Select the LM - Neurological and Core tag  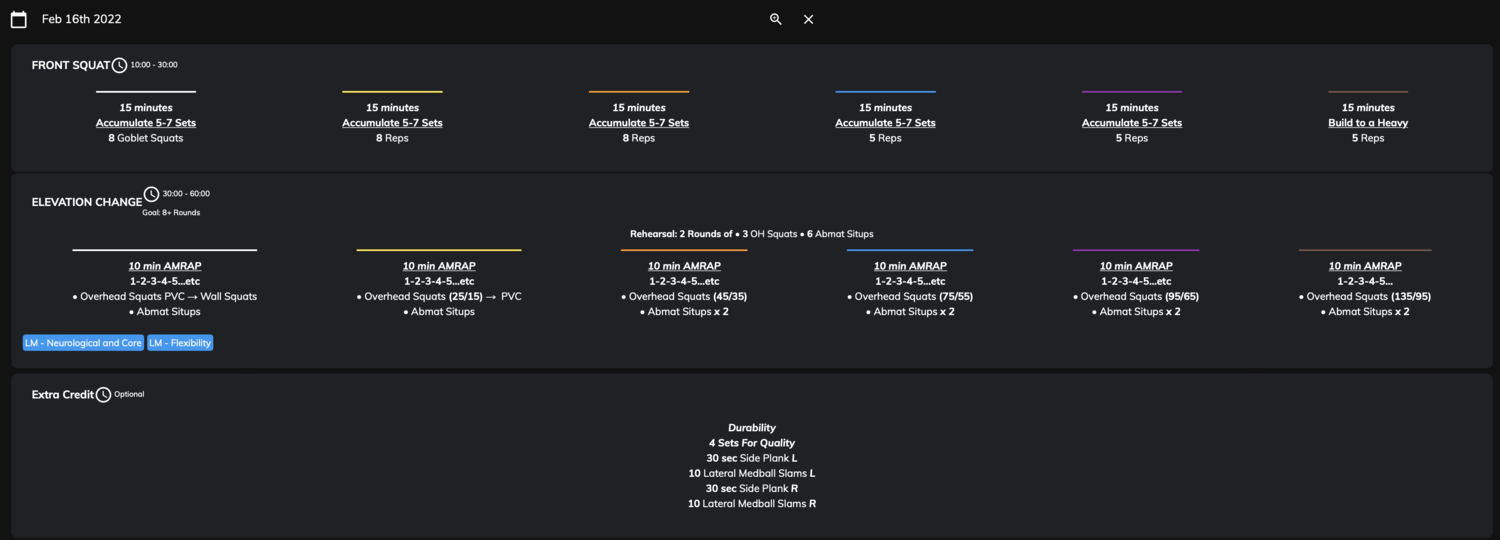click(x=83, y=343)
